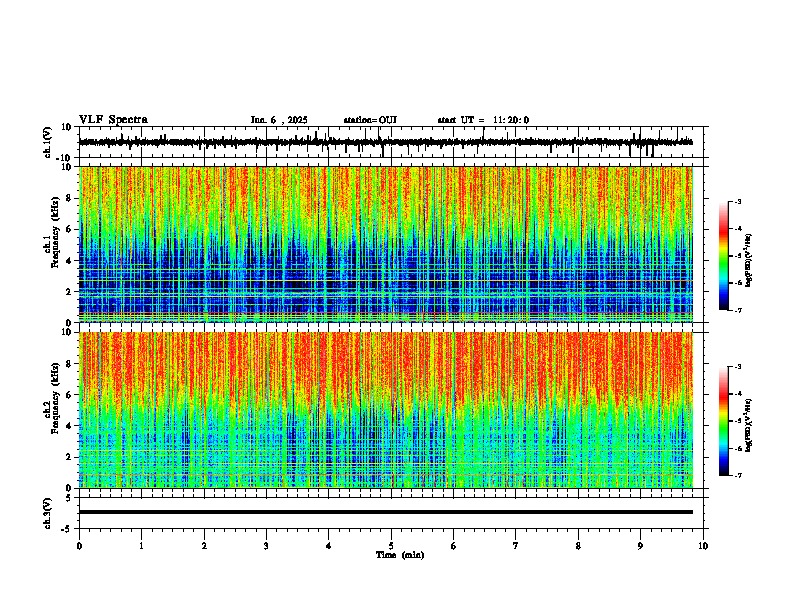Select the "start UT = 11:20:0" text
The height and width of the screenshot is (612, 792).
coord(483,120)
